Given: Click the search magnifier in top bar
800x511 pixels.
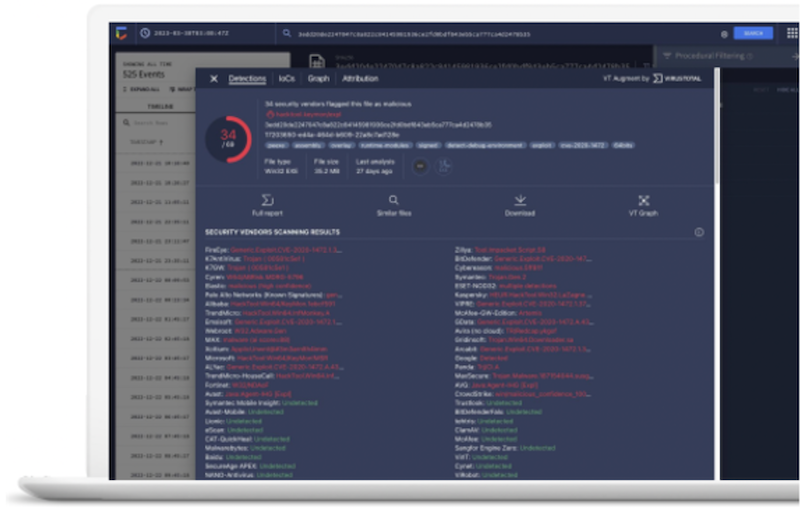Looking at the screenshot, I should [x=287, y=33].
